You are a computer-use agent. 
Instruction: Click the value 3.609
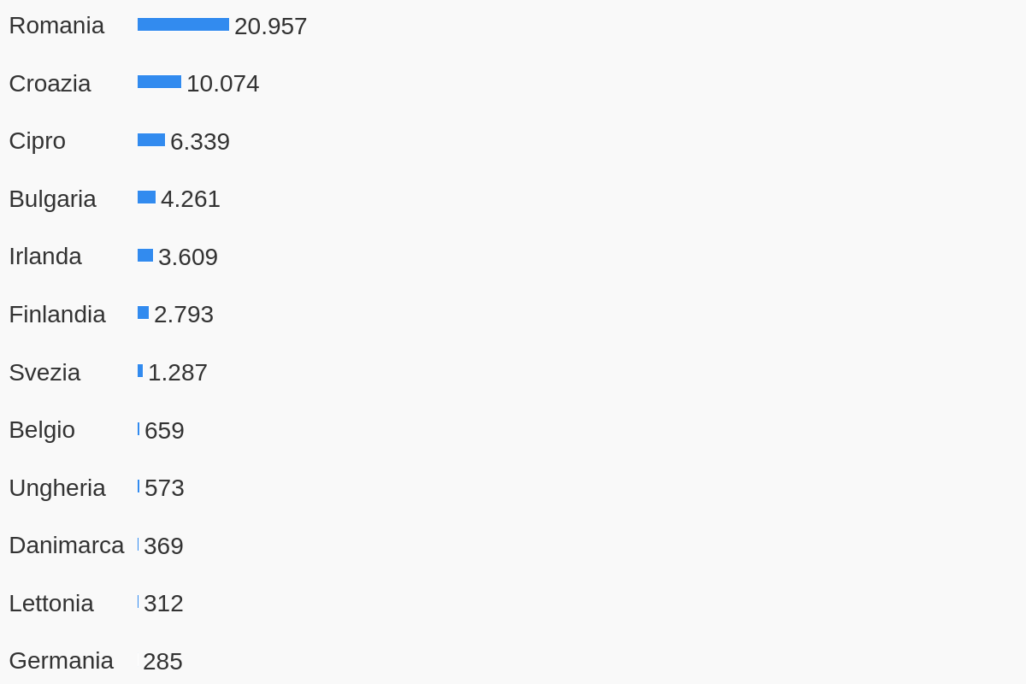(188, 258)
